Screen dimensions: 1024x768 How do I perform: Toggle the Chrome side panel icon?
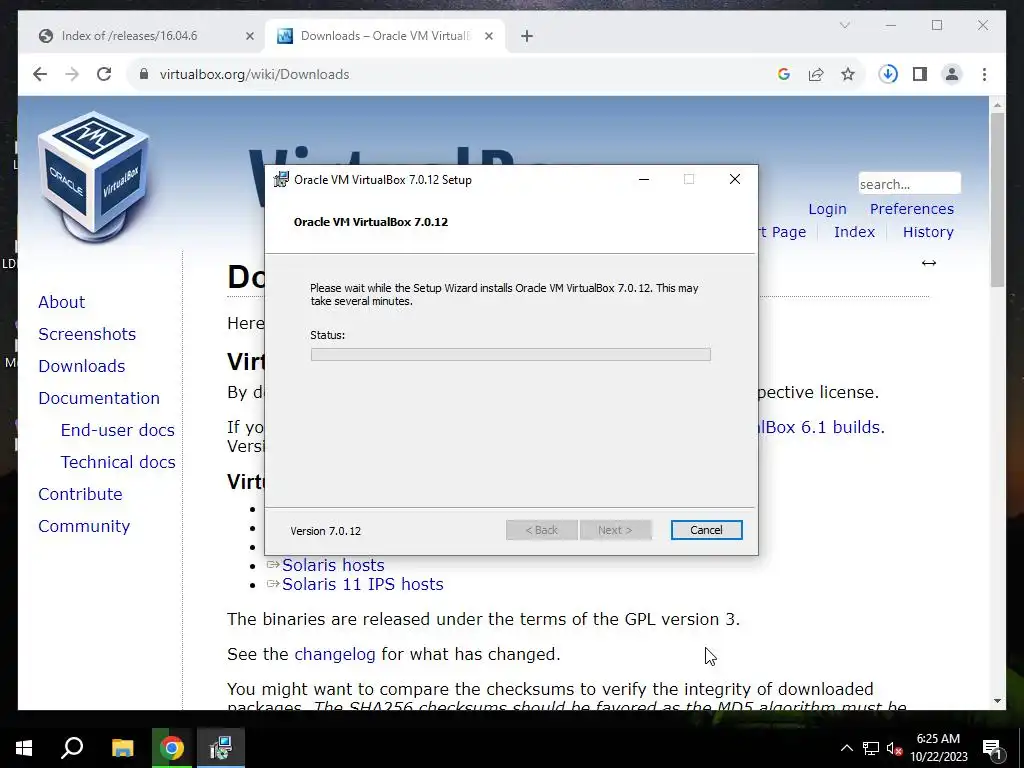(x=920, y=74)
